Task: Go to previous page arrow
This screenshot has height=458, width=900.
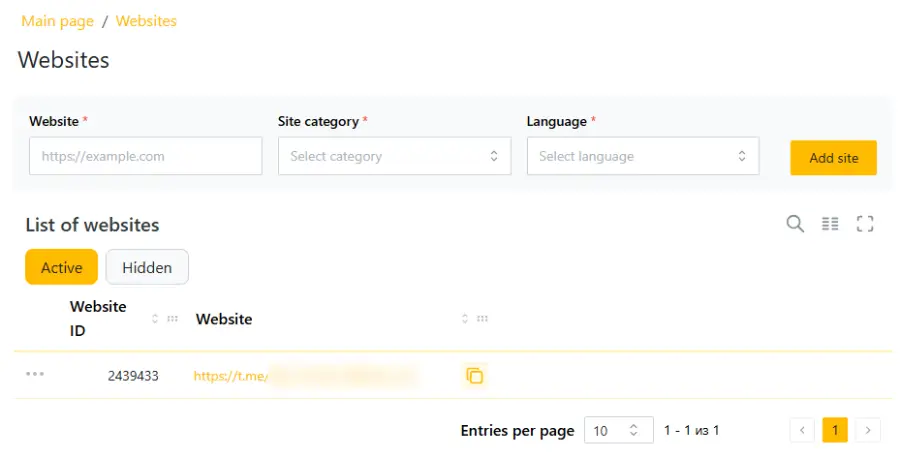Action: tap(802, 430)
